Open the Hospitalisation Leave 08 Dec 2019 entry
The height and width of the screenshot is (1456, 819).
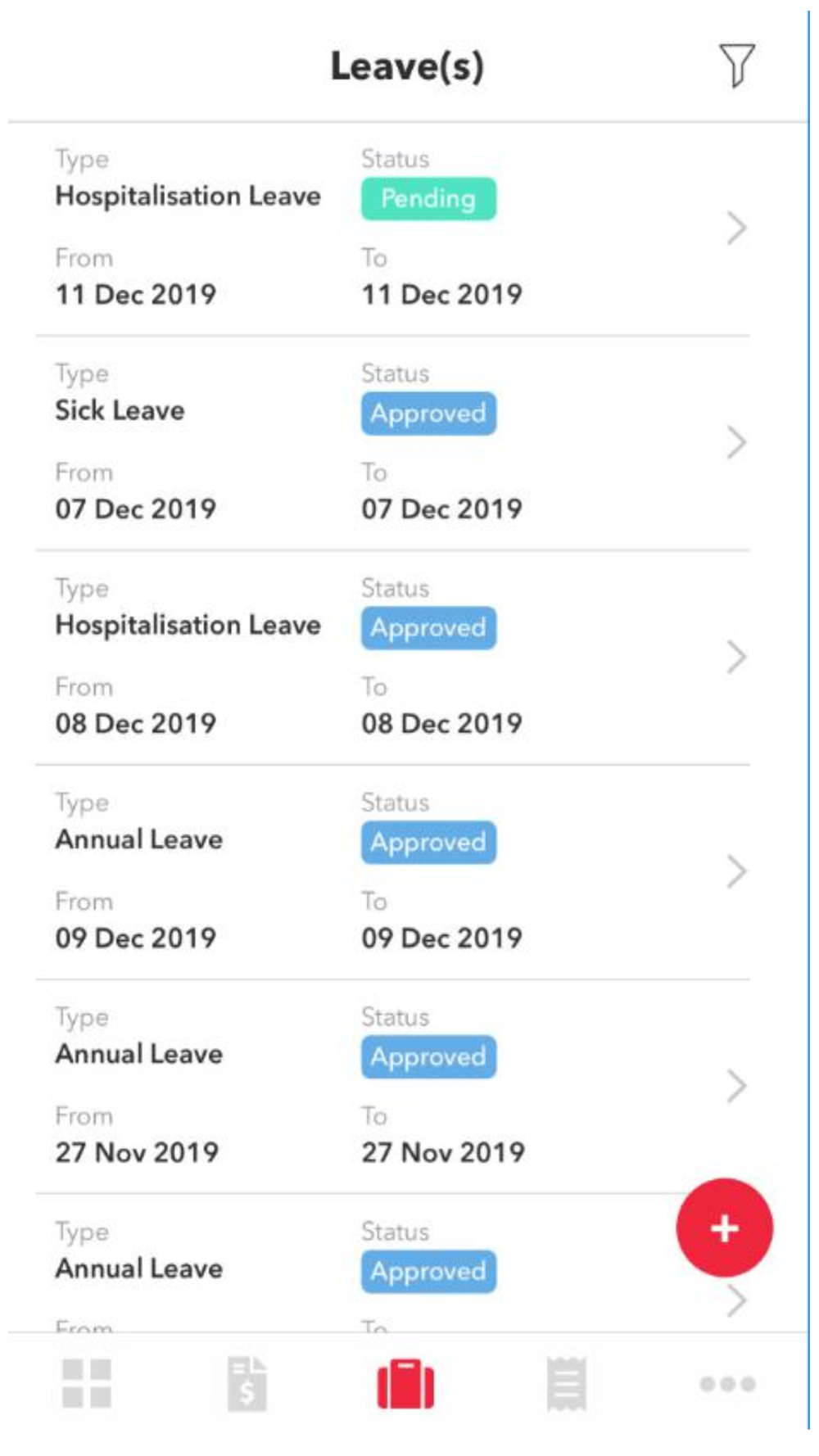click(393, 658)
